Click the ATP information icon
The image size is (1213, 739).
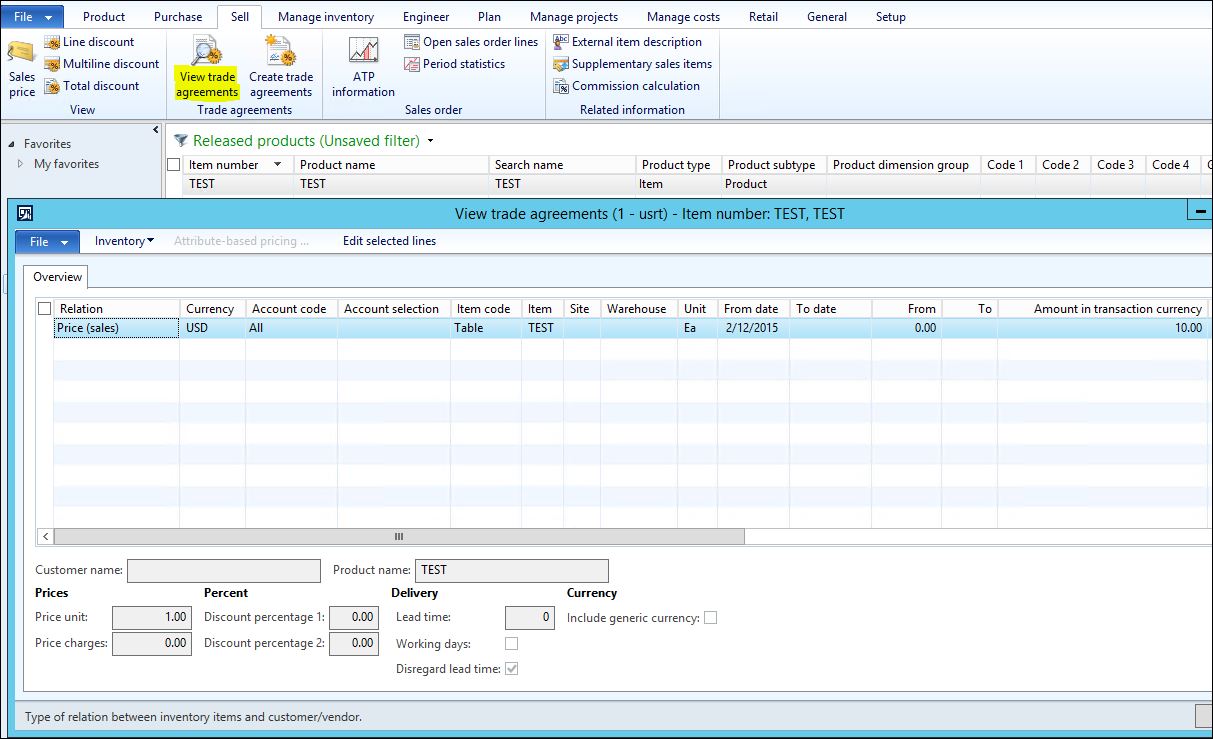[363, 51]
